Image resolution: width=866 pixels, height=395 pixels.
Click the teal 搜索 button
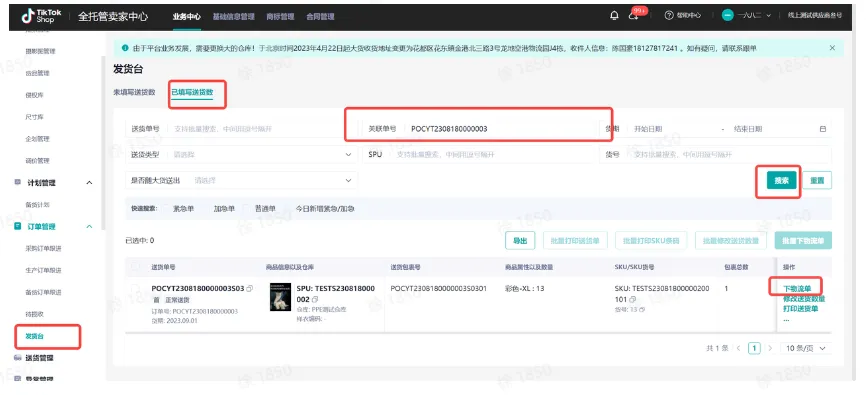pos(781,181)
